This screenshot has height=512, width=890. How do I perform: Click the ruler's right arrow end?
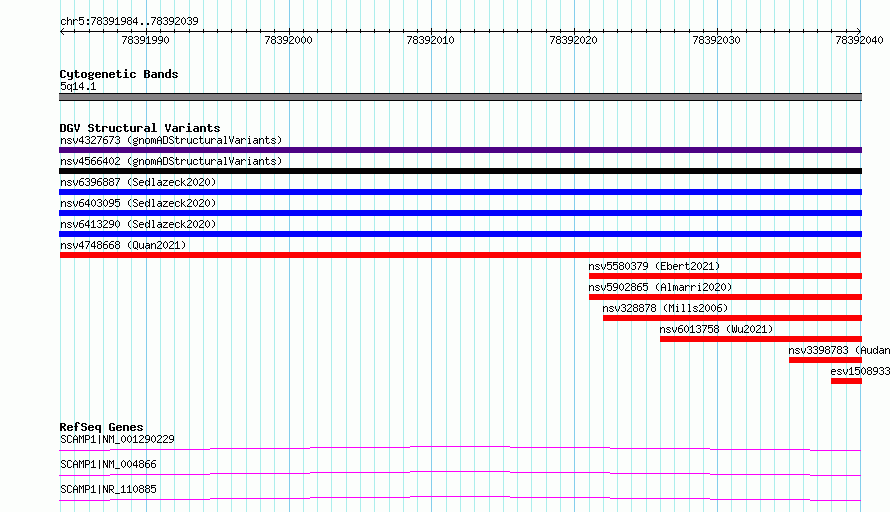859,31
